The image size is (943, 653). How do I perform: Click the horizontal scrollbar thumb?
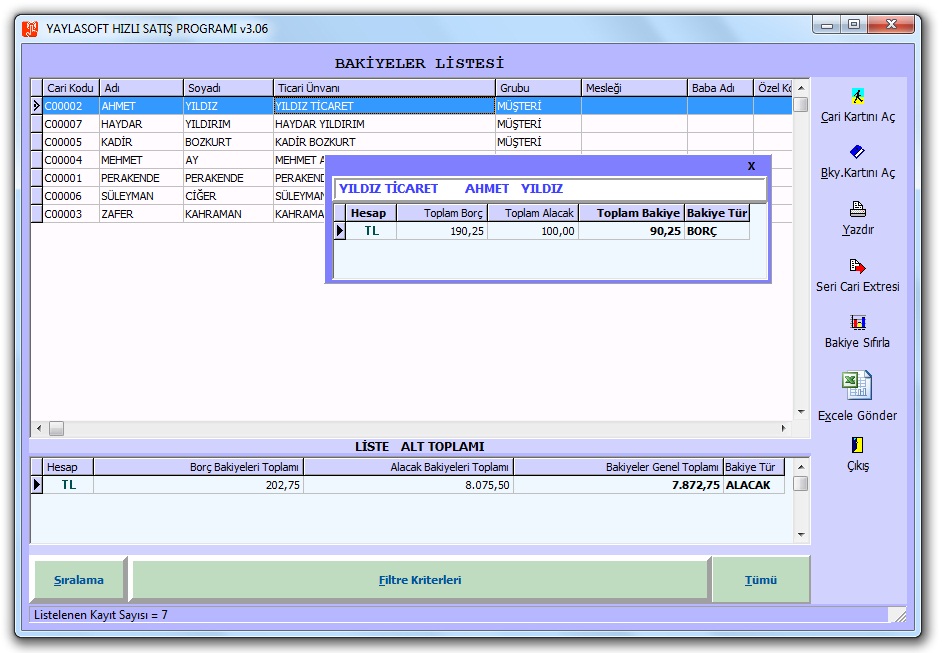(x=57, y=428)
